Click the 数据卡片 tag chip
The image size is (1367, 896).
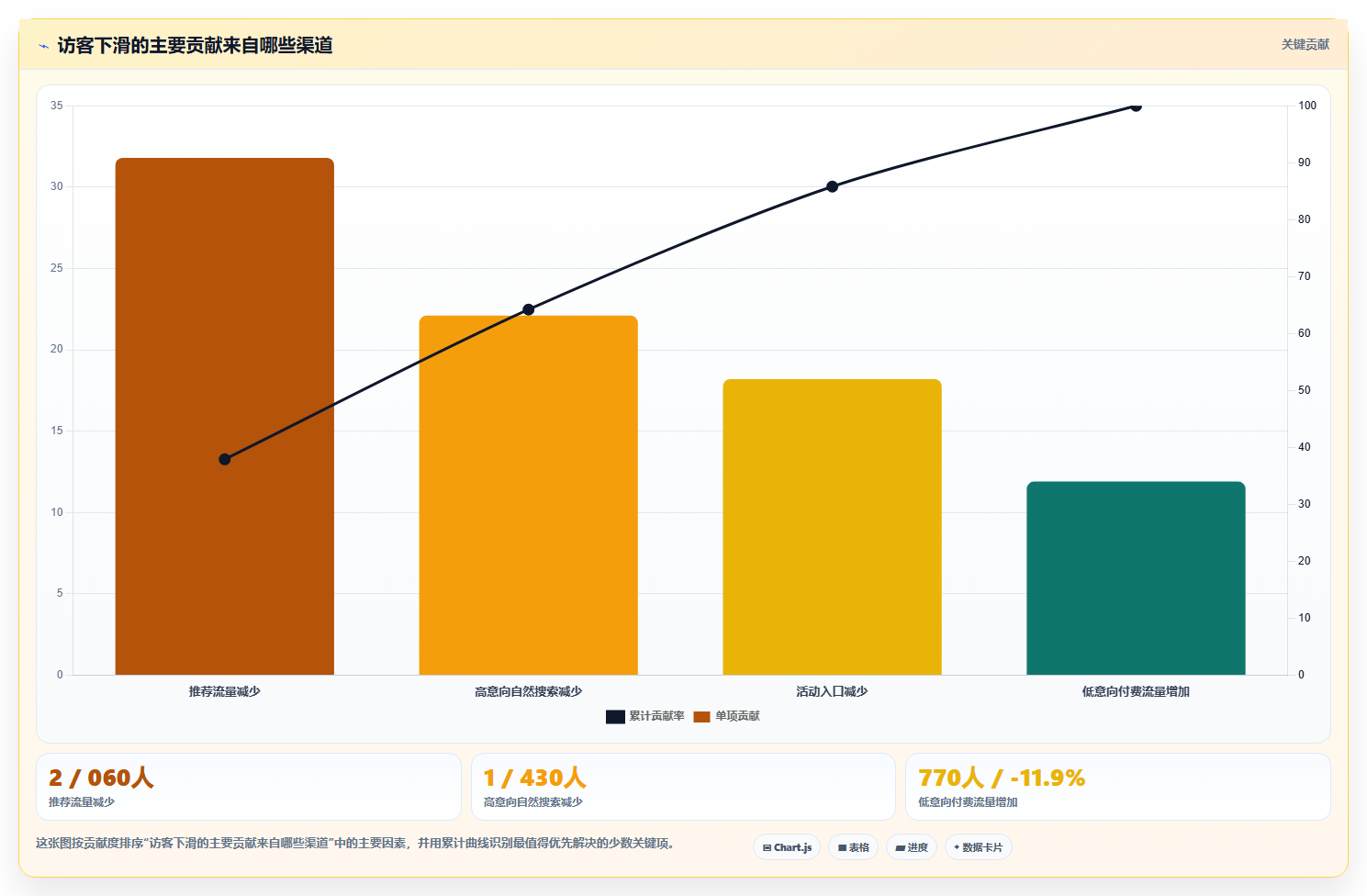click(978, 847)
